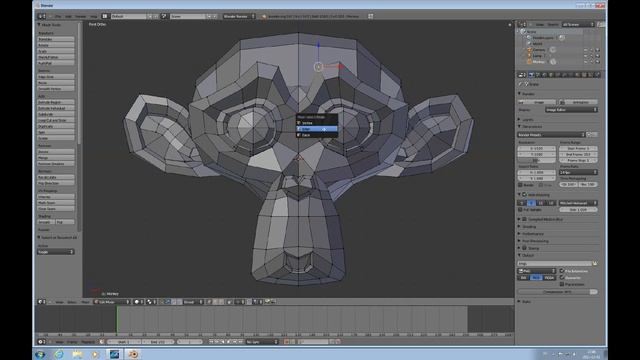Toggle Monkey visibility eye in outliner
This screenshot has width=640, height=360.
[x=585, y=62]
